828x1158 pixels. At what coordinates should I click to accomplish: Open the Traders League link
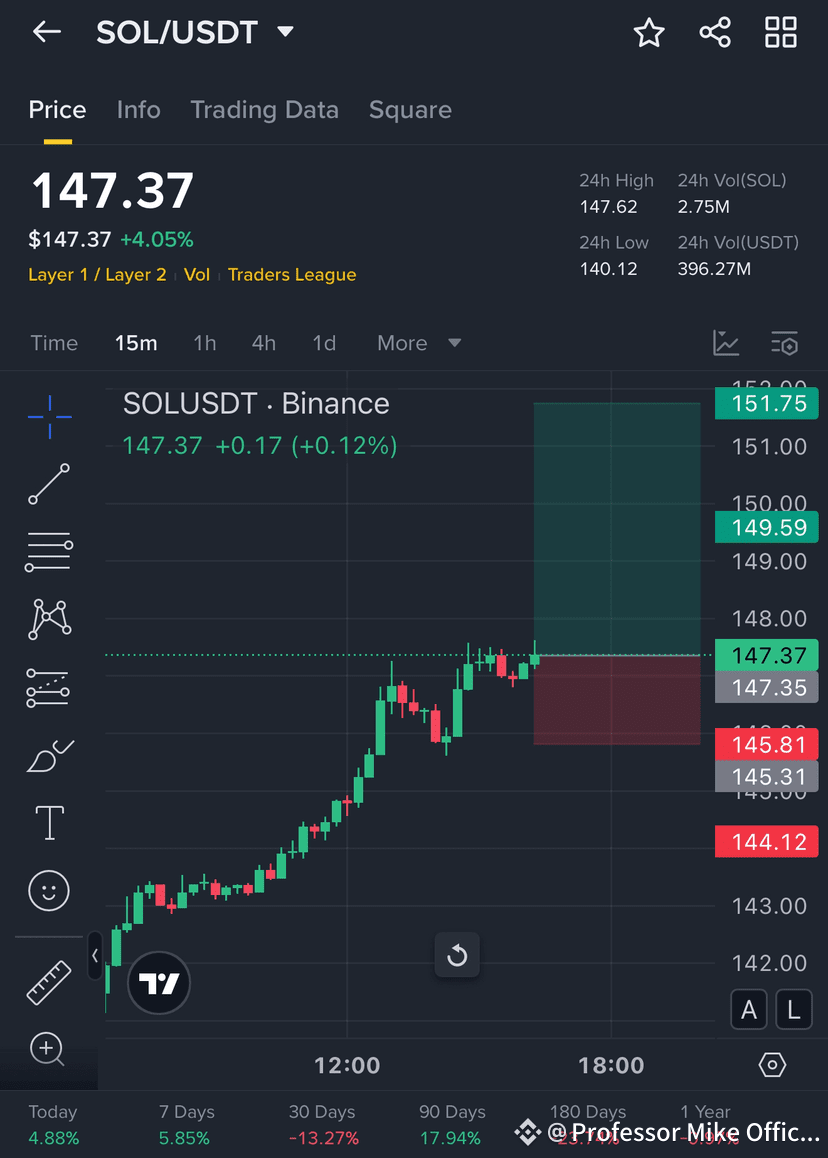(292, 275)
